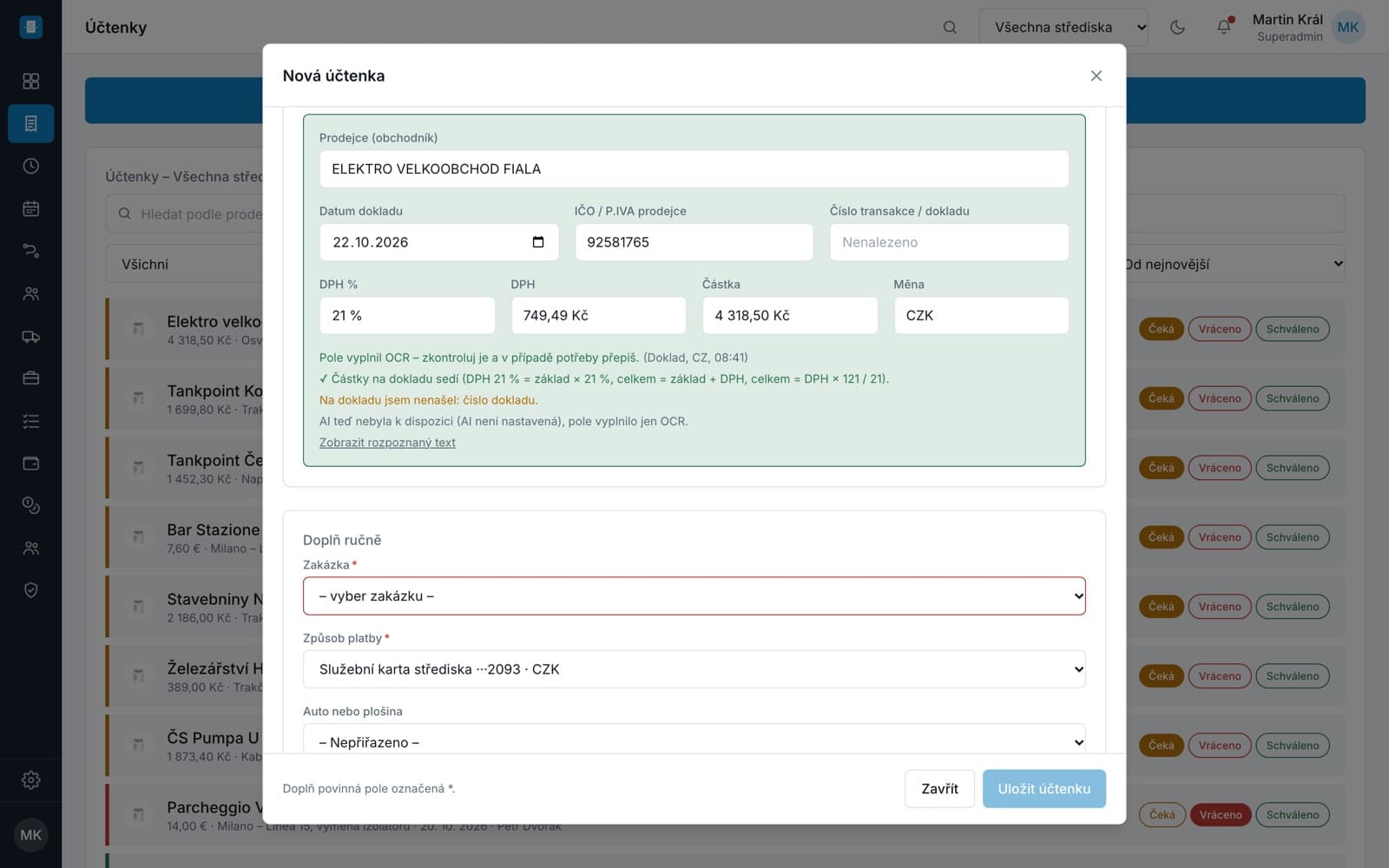Open the shield icon in sidebar
Screen dimensions: 1389x868
click(x=30, y=590)
